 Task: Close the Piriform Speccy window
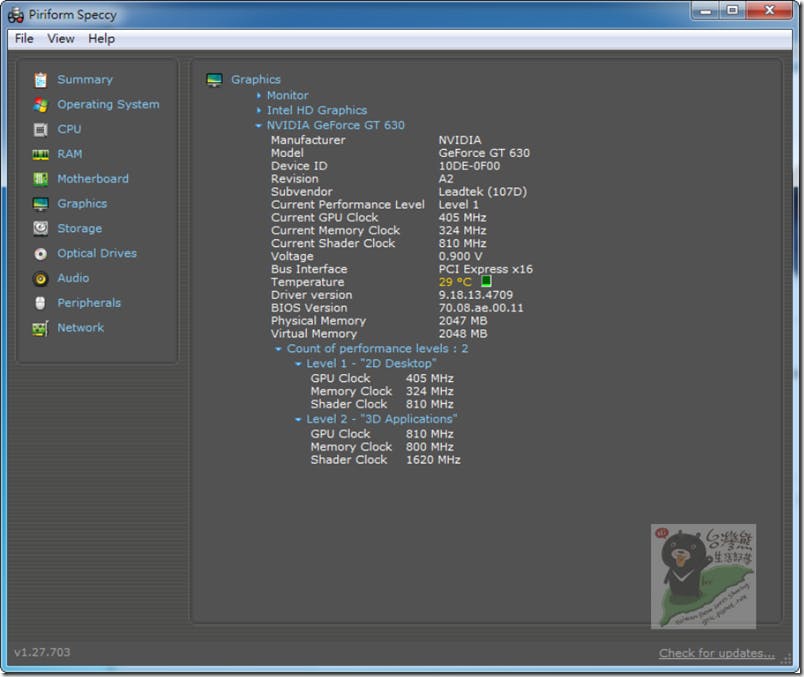point(770,11)
